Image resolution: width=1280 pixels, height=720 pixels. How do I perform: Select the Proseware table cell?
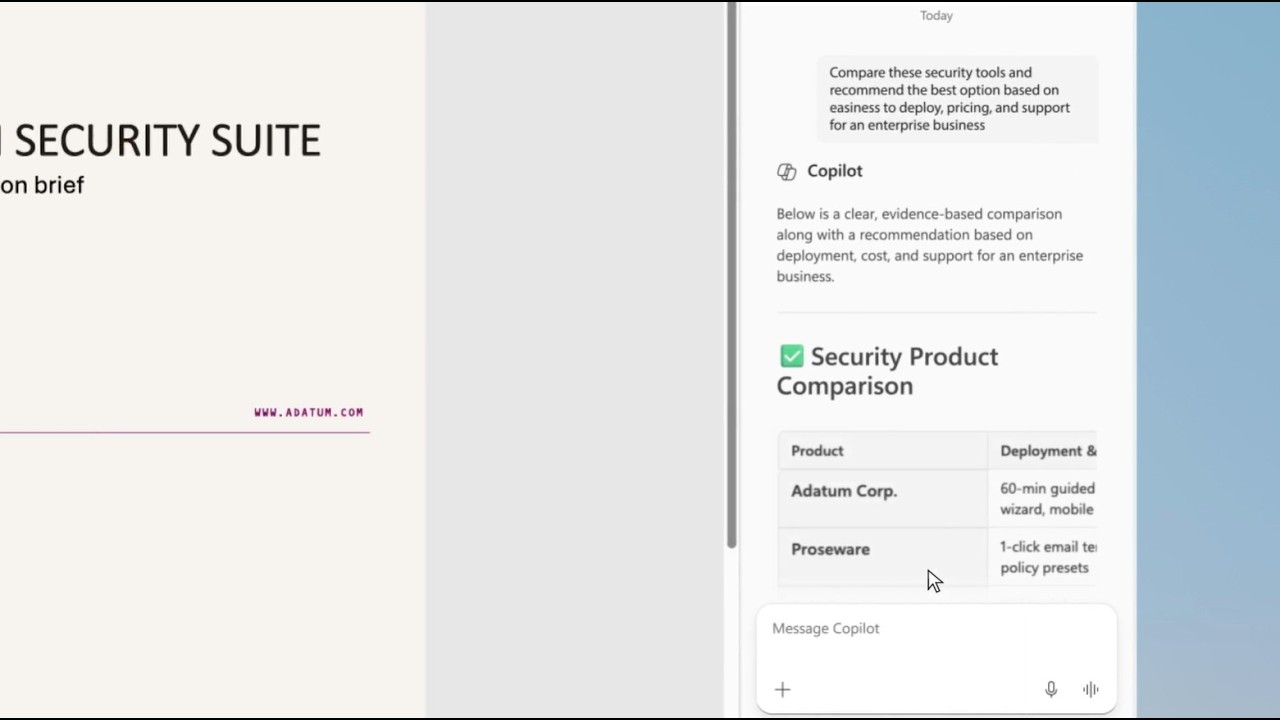pyautogui.click(x=882, y=556)
